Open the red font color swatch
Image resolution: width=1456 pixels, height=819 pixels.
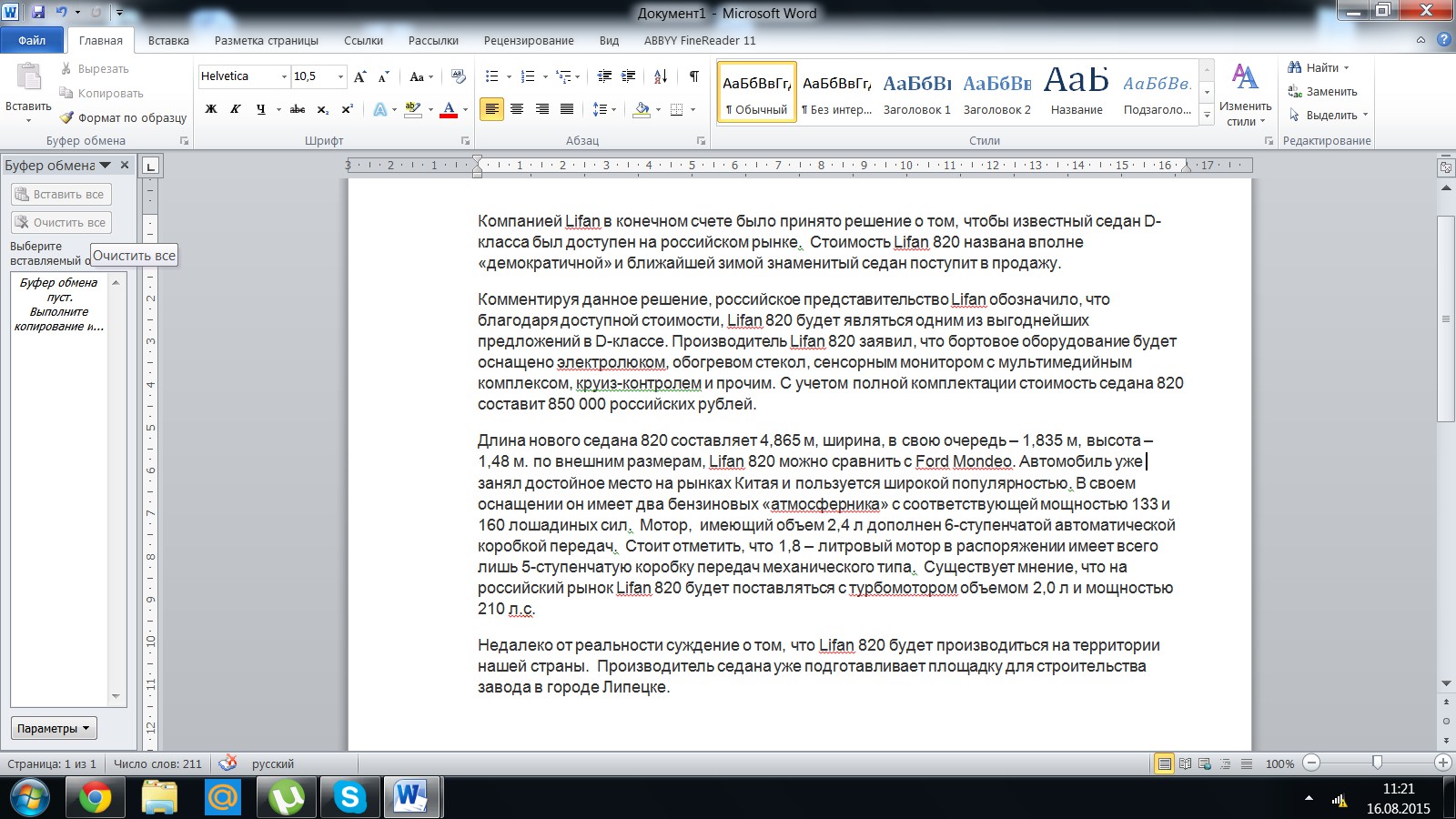click(x=449, y=109)
